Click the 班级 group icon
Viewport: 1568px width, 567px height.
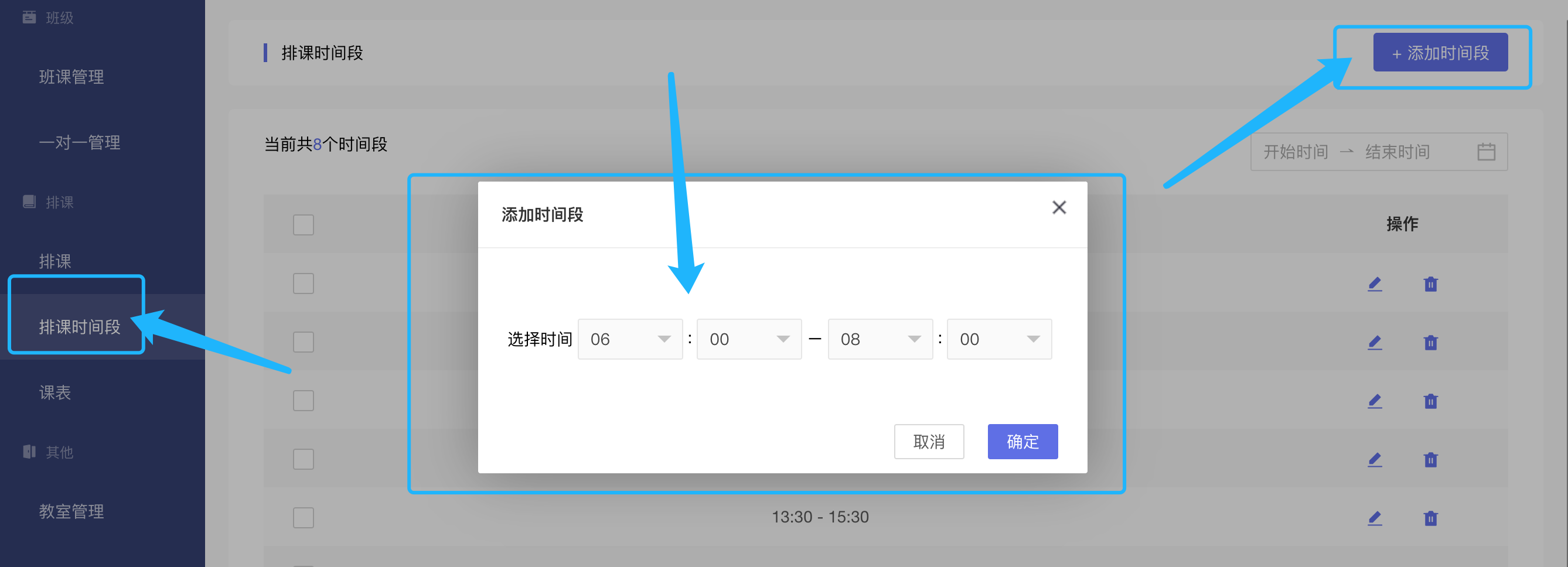click(29, 17)
